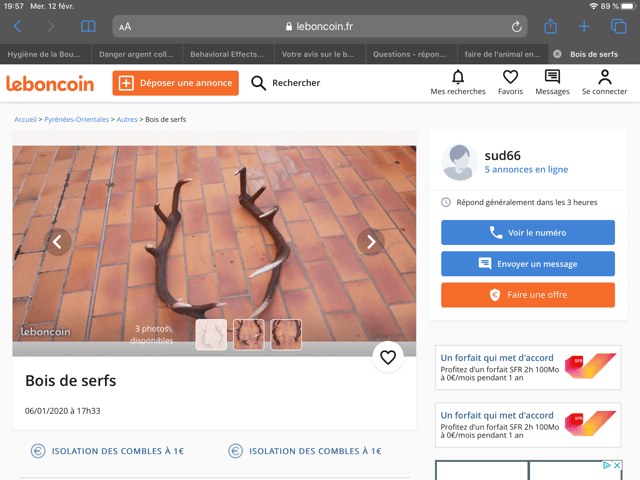Click the Faire une offre button
The image size is (640, 480).
(x=528, y=295)
